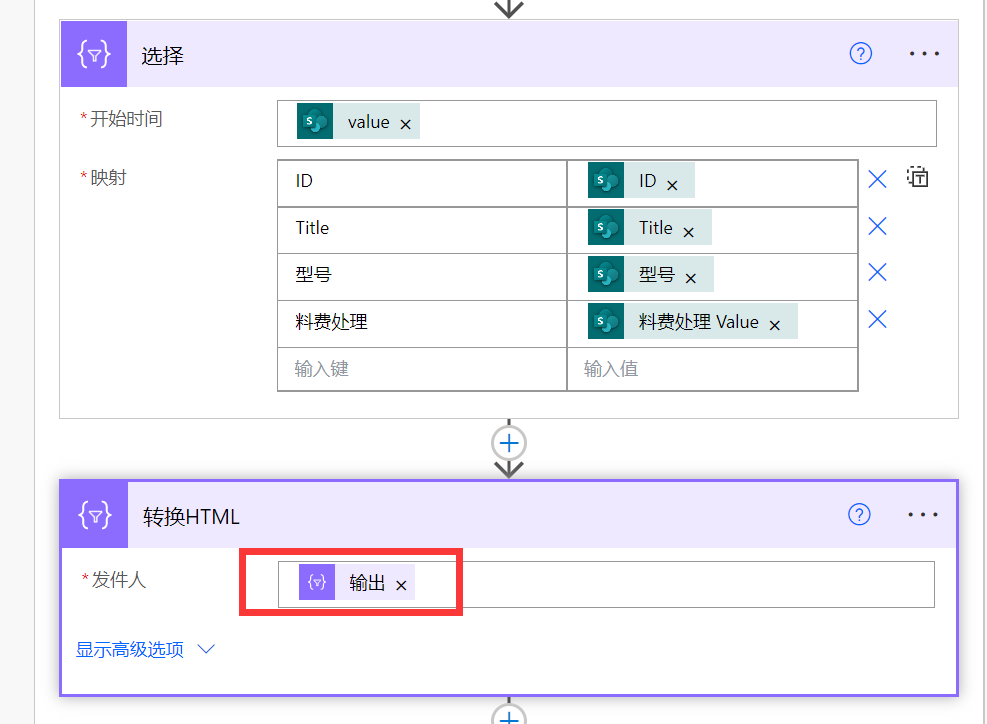Switch map to text mode icon
Viewport: 987px width, 724px height.
(918, 178)
